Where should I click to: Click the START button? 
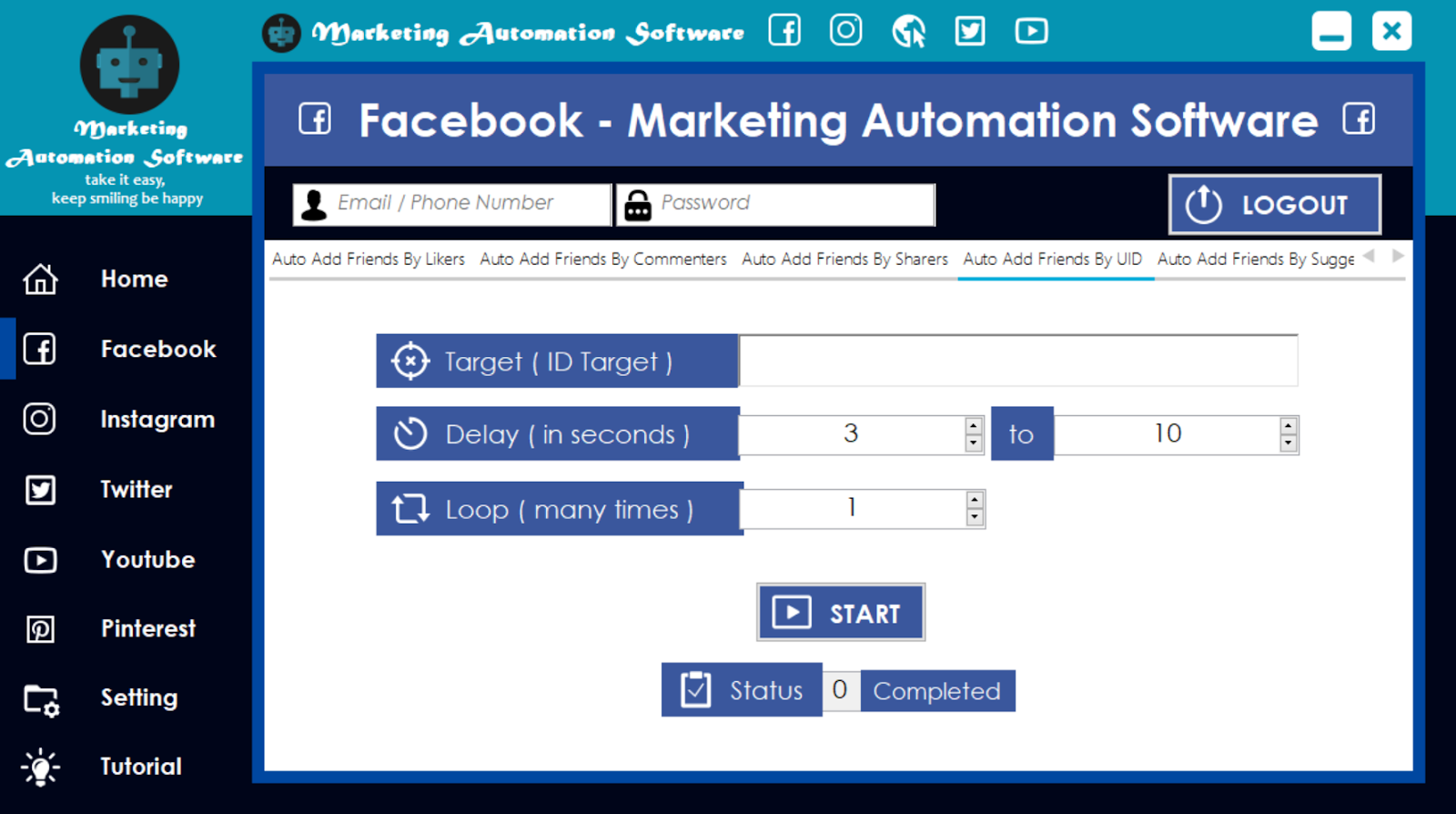pyautogui.click(x=841, y=612)
